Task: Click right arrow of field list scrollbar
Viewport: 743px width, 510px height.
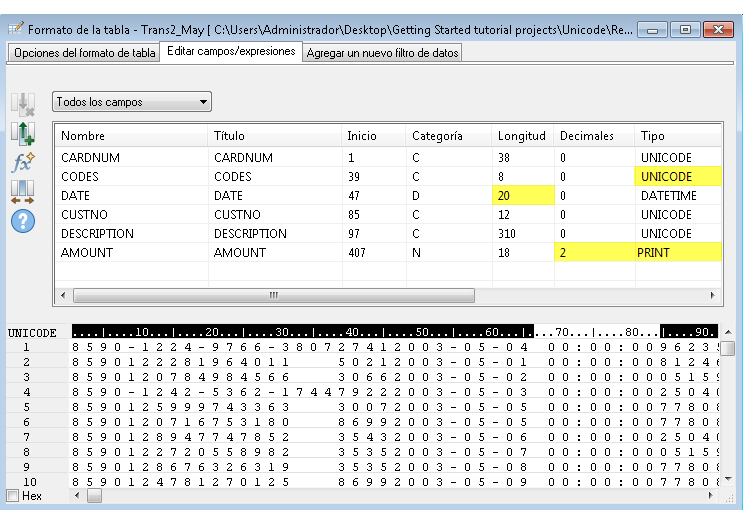Action: pos(714,296)
